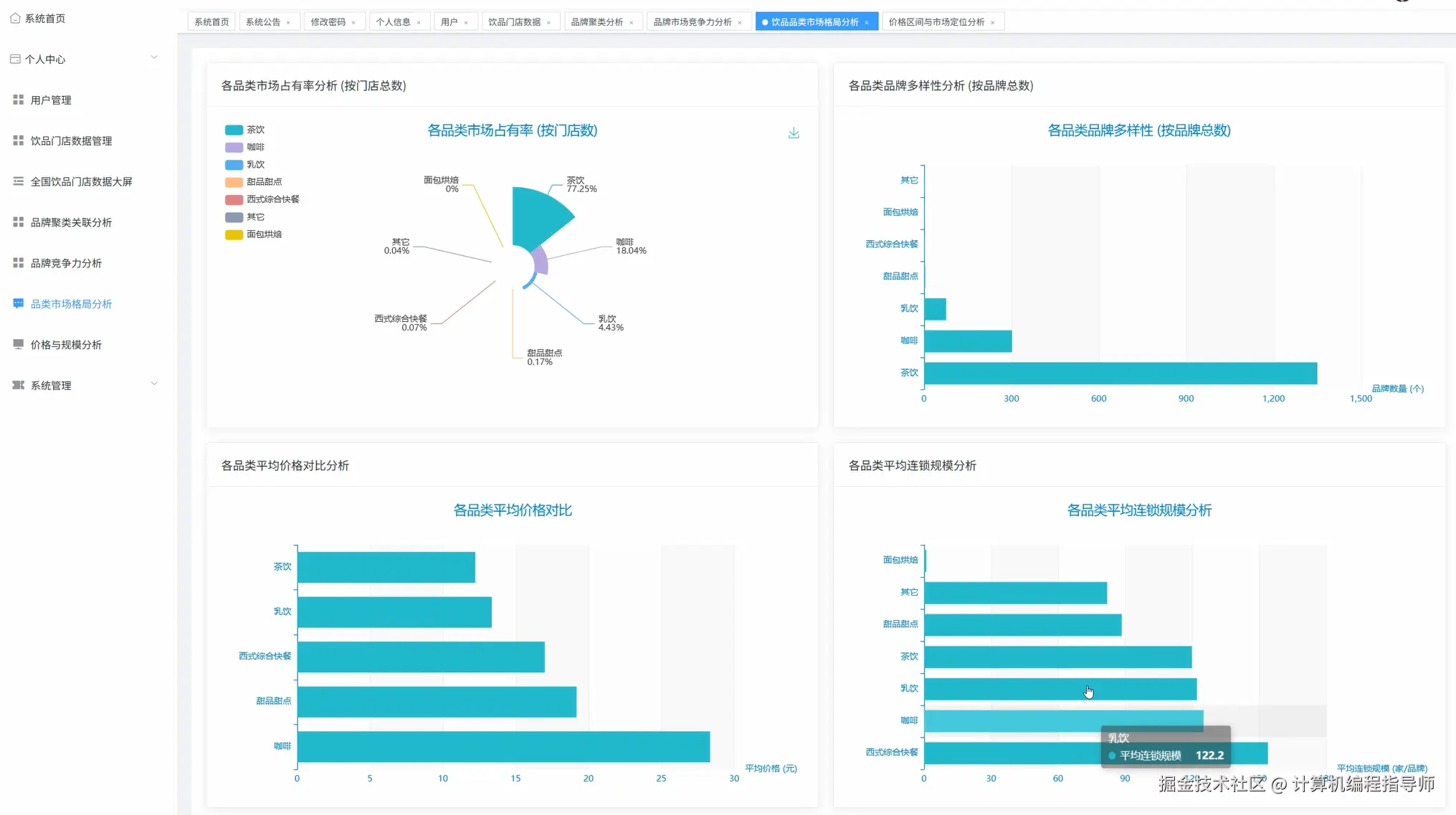This screenshot has width=1456, height=815.
Task: Close the 品牌聚类分析 tab
Action: (x=632, y=23)
